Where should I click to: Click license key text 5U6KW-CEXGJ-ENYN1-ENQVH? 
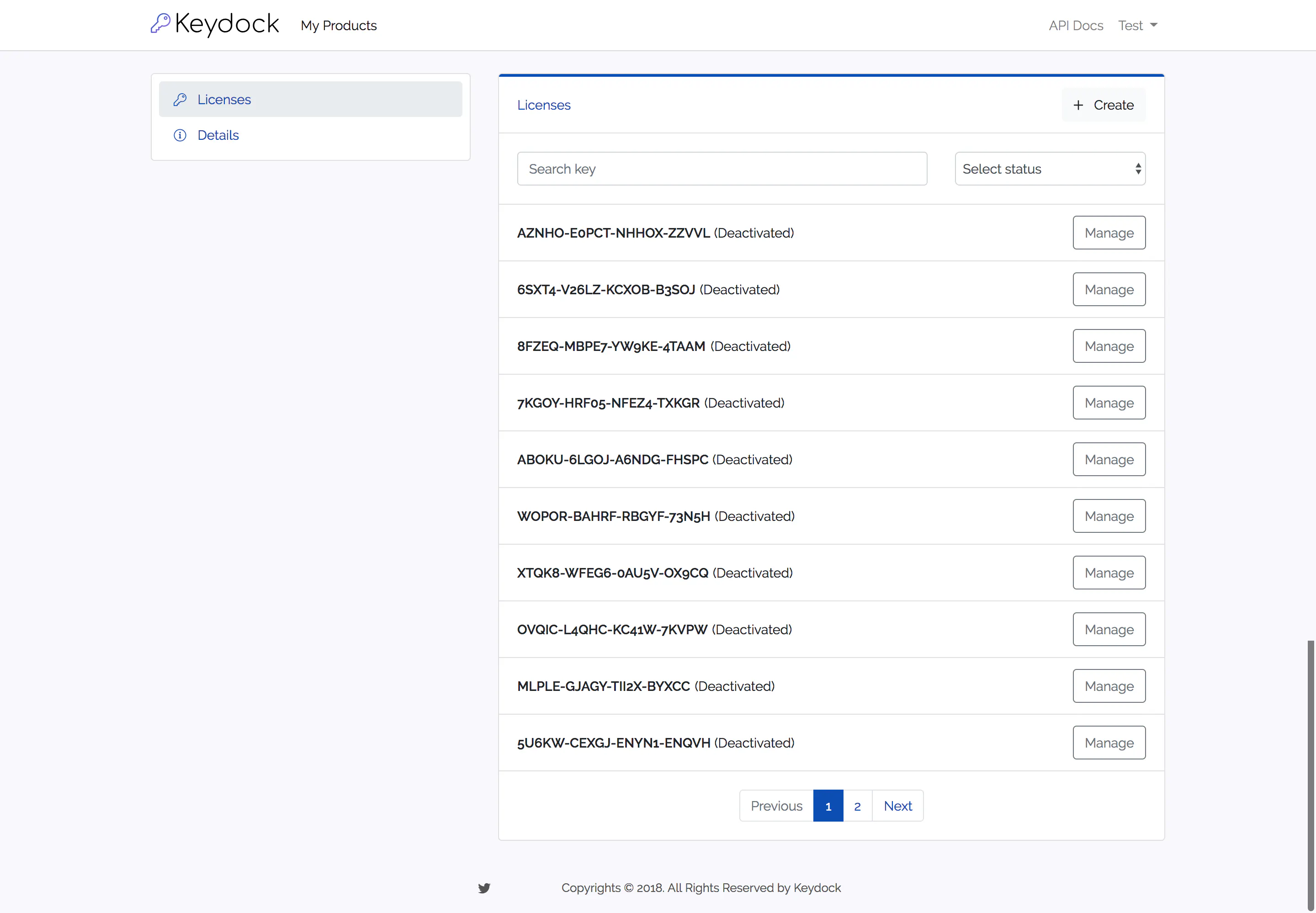614,743
